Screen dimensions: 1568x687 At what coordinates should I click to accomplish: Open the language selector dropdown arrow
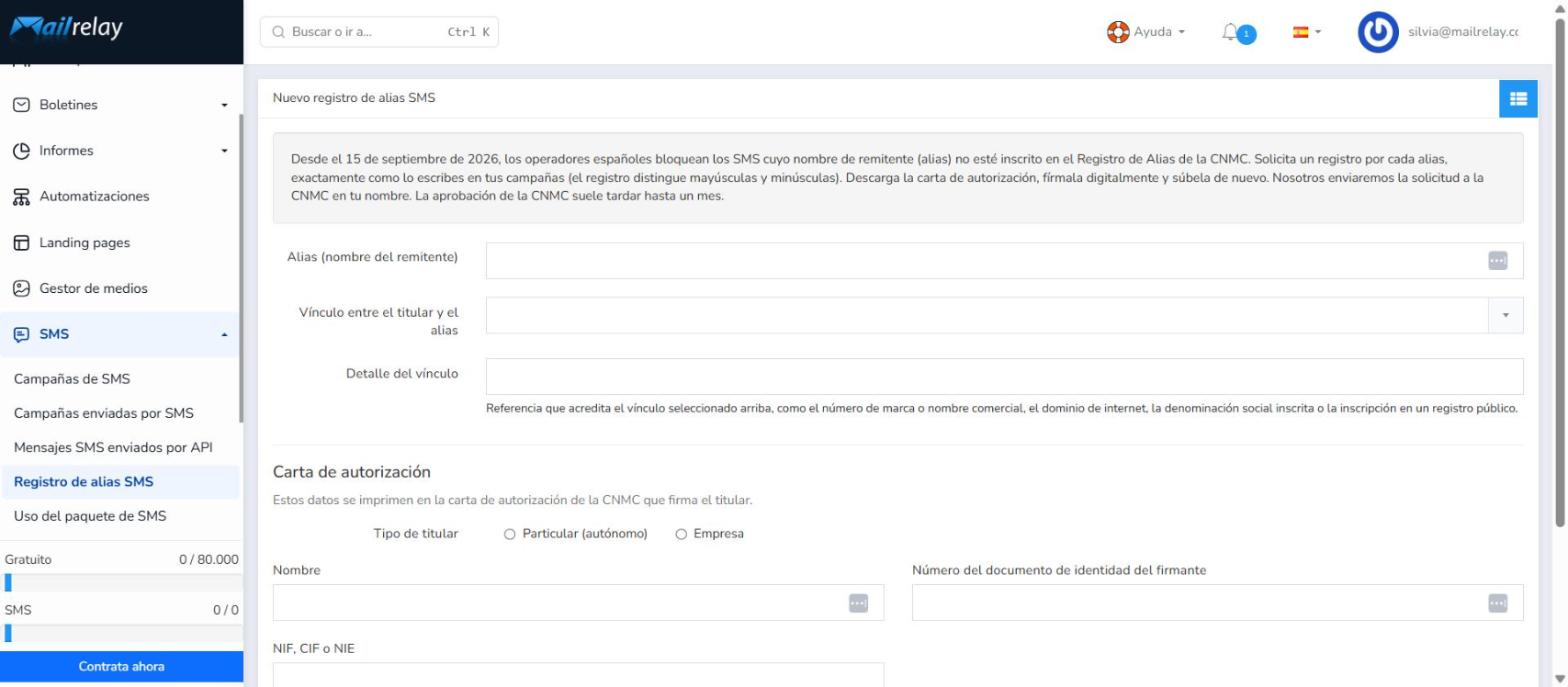pos(1318,32)
